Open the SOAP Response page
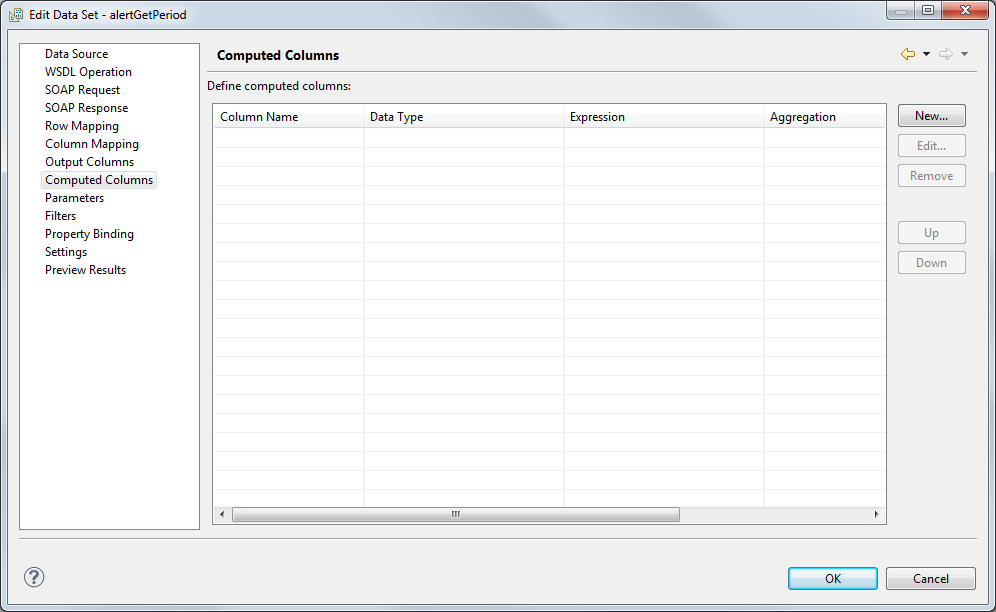The height and width of the screenshot is (612, 996). pos(86,108)
